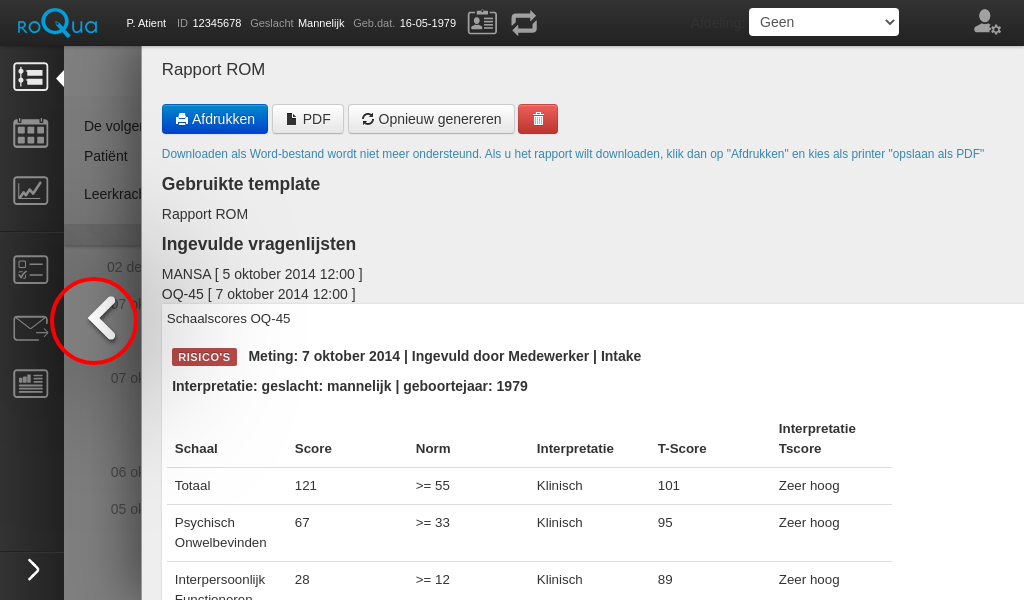The image size is (1024, 600).
Task: Click the switch patient arrows icon
Action: (x=524, y=22)
